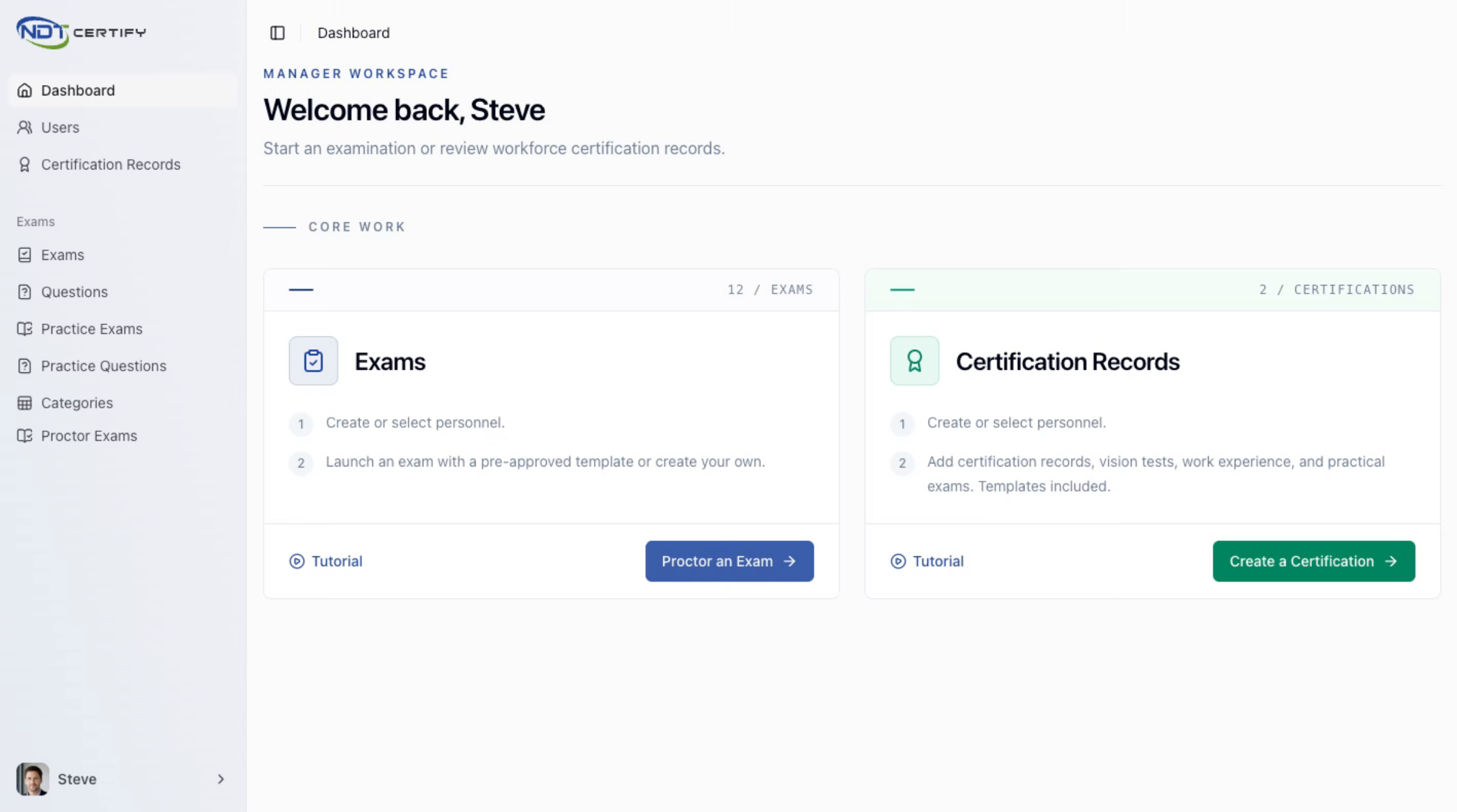This screenshot has height=812, width=1457.
Task: Click the Questions icon in sidebar
Action: (x=24, y=292)
